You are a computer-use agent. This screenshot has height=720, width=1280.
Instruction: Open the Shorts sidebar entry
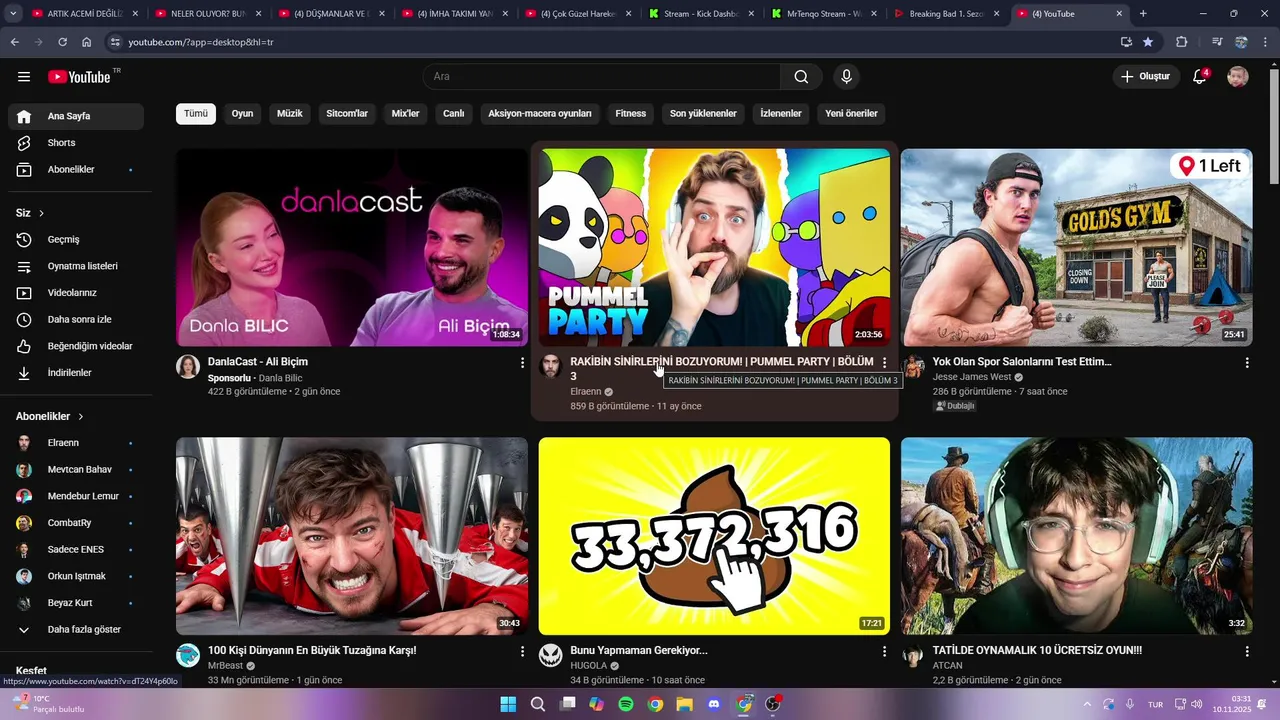tap(76, 143)
